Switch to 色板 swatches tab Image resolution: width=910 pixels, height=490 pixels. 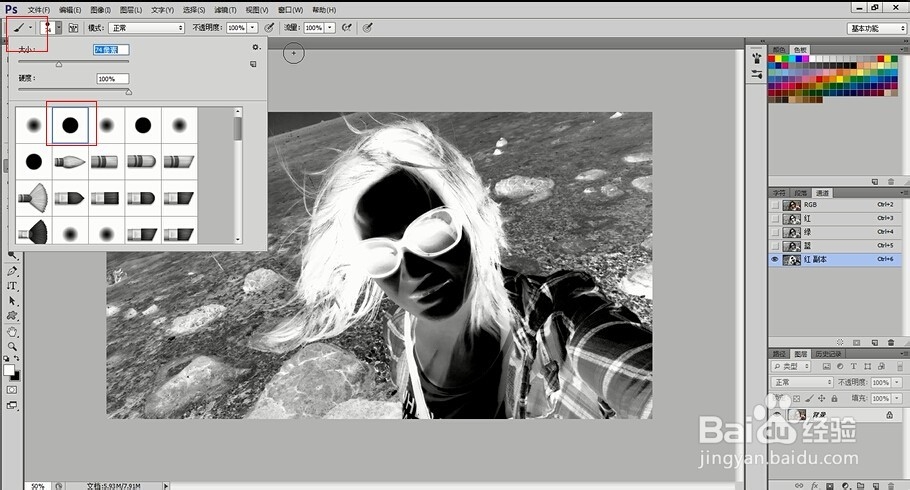(800, 49)
